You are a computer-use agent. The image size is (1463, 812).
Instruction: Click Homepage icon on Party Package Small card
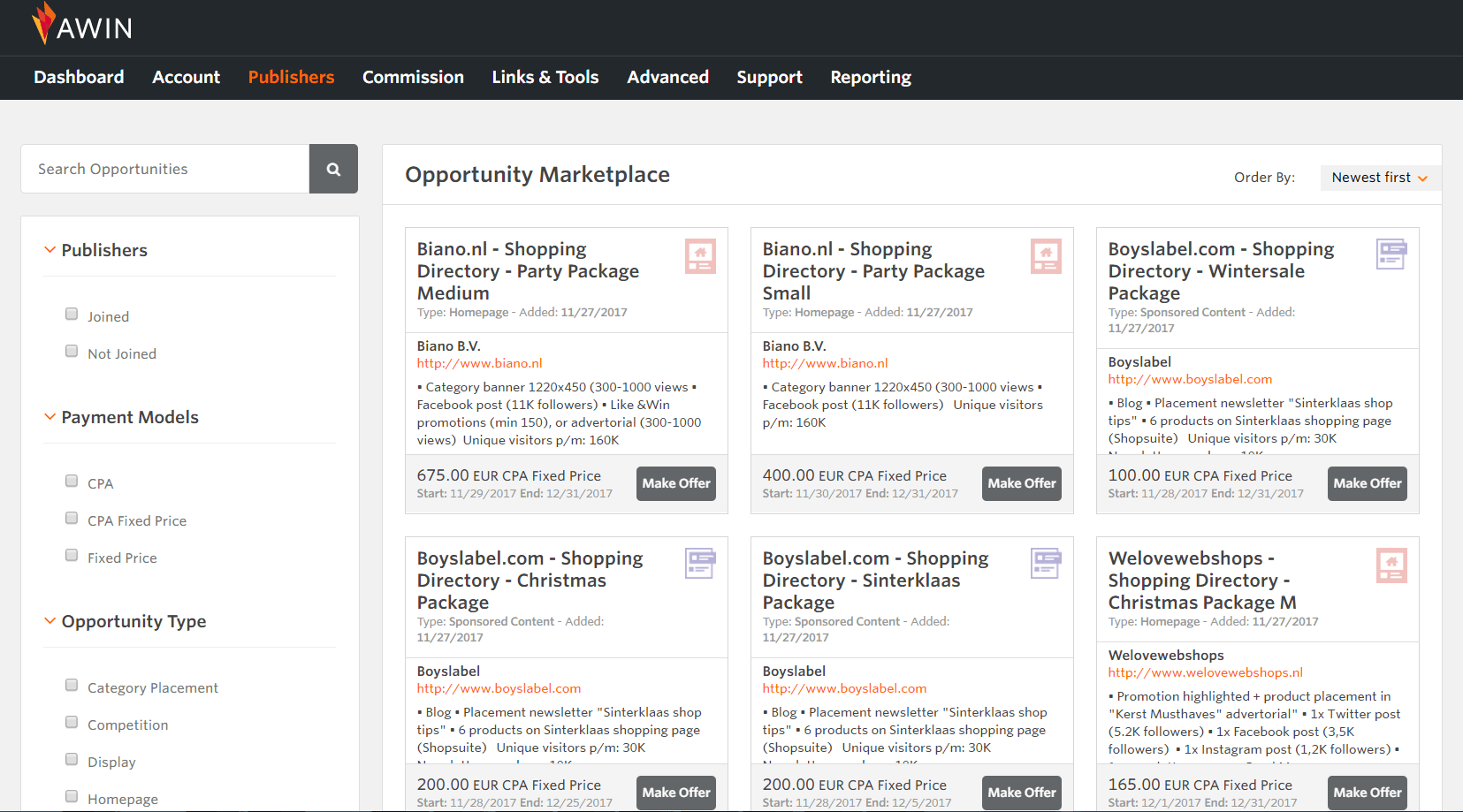[1046, 256]
